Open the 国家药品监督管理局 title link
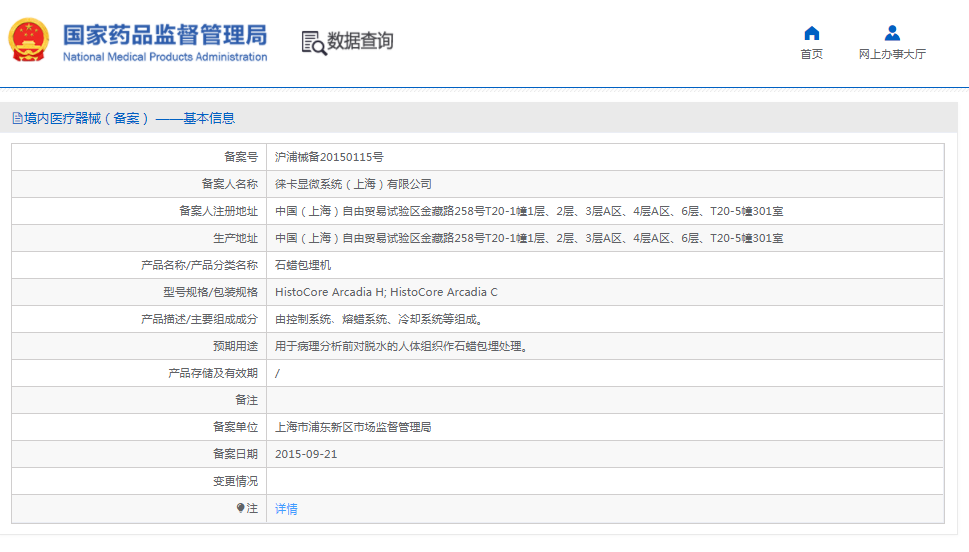Image resolution: width=969 pixels, height=552 pixels. pos(165,35)
